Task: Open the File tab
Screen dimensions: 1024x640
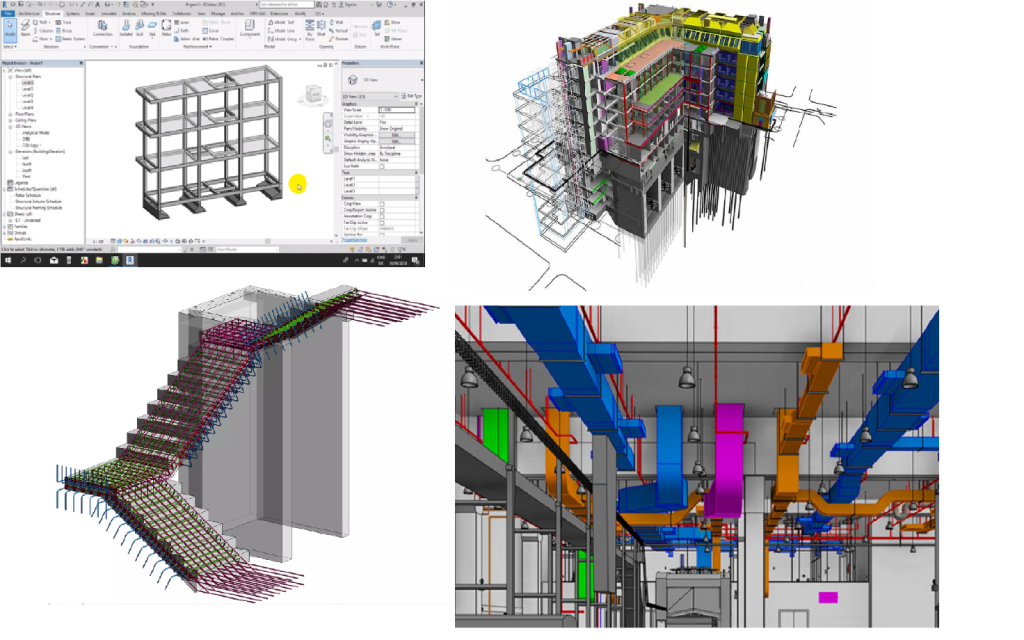Action: 8,14
